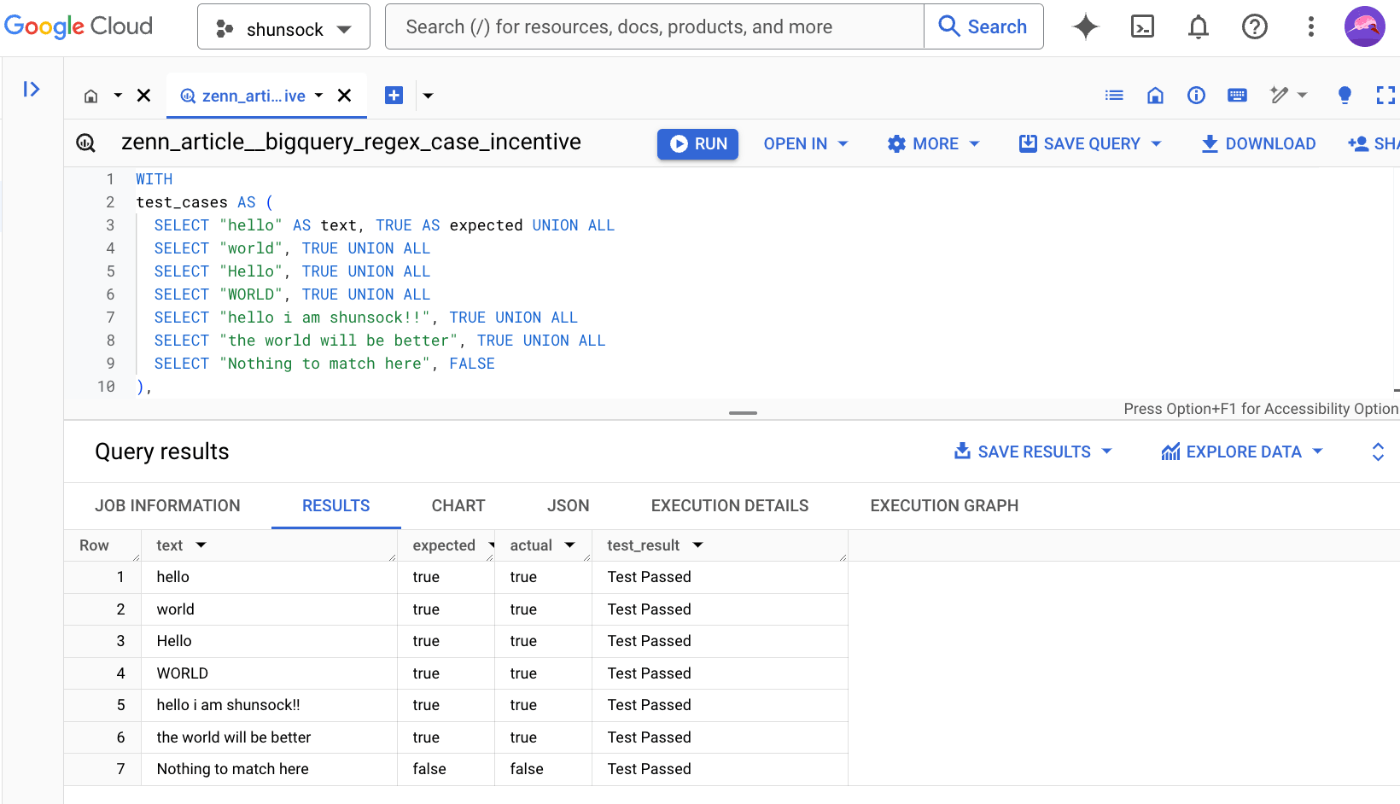The height and width of the screenshot is (804, 1400).
Task: Show query info icon
Action: click(1196, 95)
